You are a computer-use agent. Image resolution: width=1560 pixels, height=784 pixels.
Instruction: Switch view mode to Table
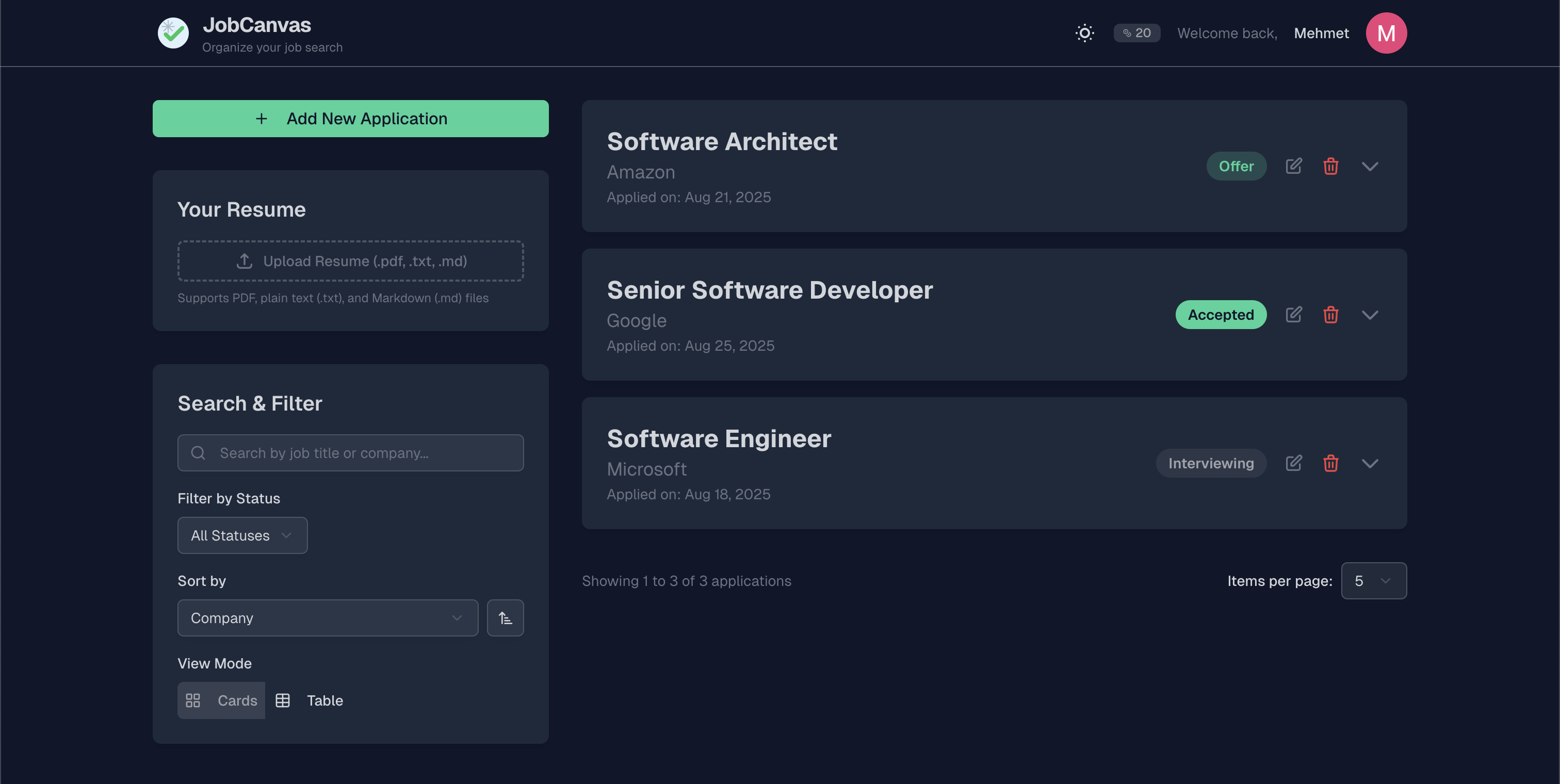pos(310,700)
